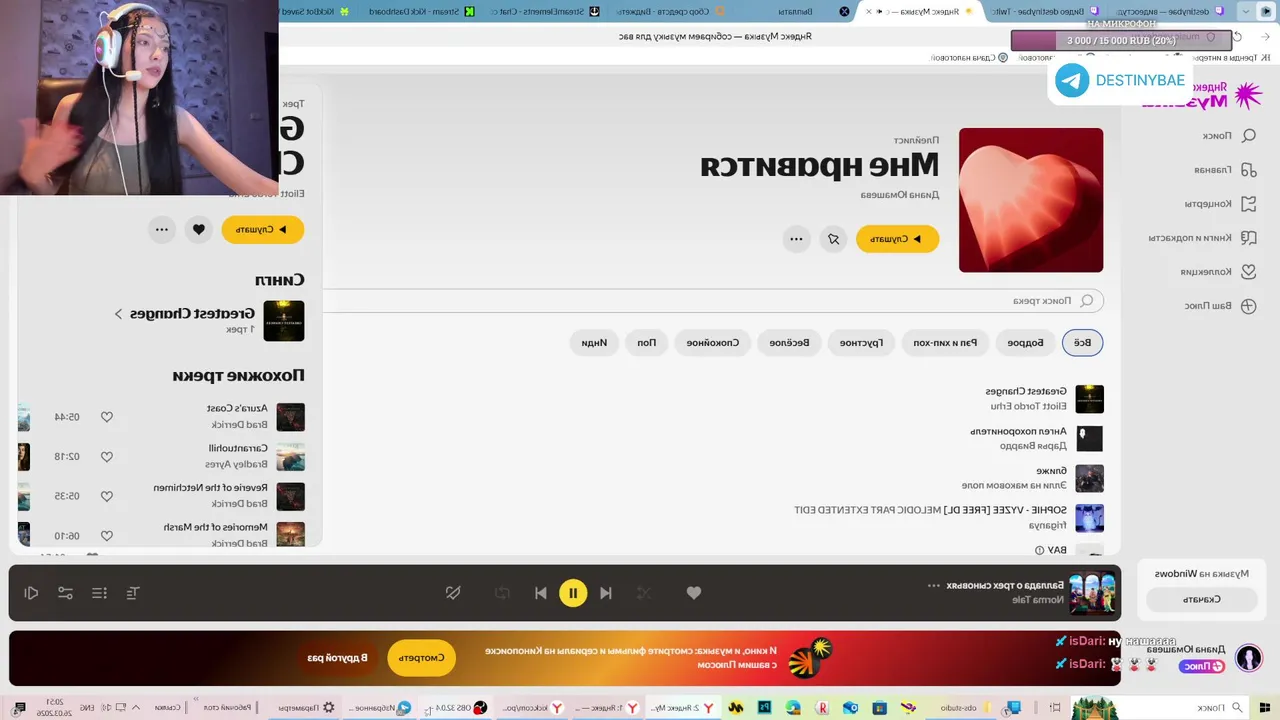The height and width of the screenshot is (720, 1280).
Task: Open the three-dot menu for Баллада о трех сыновьях
Action: pos(934,586)
